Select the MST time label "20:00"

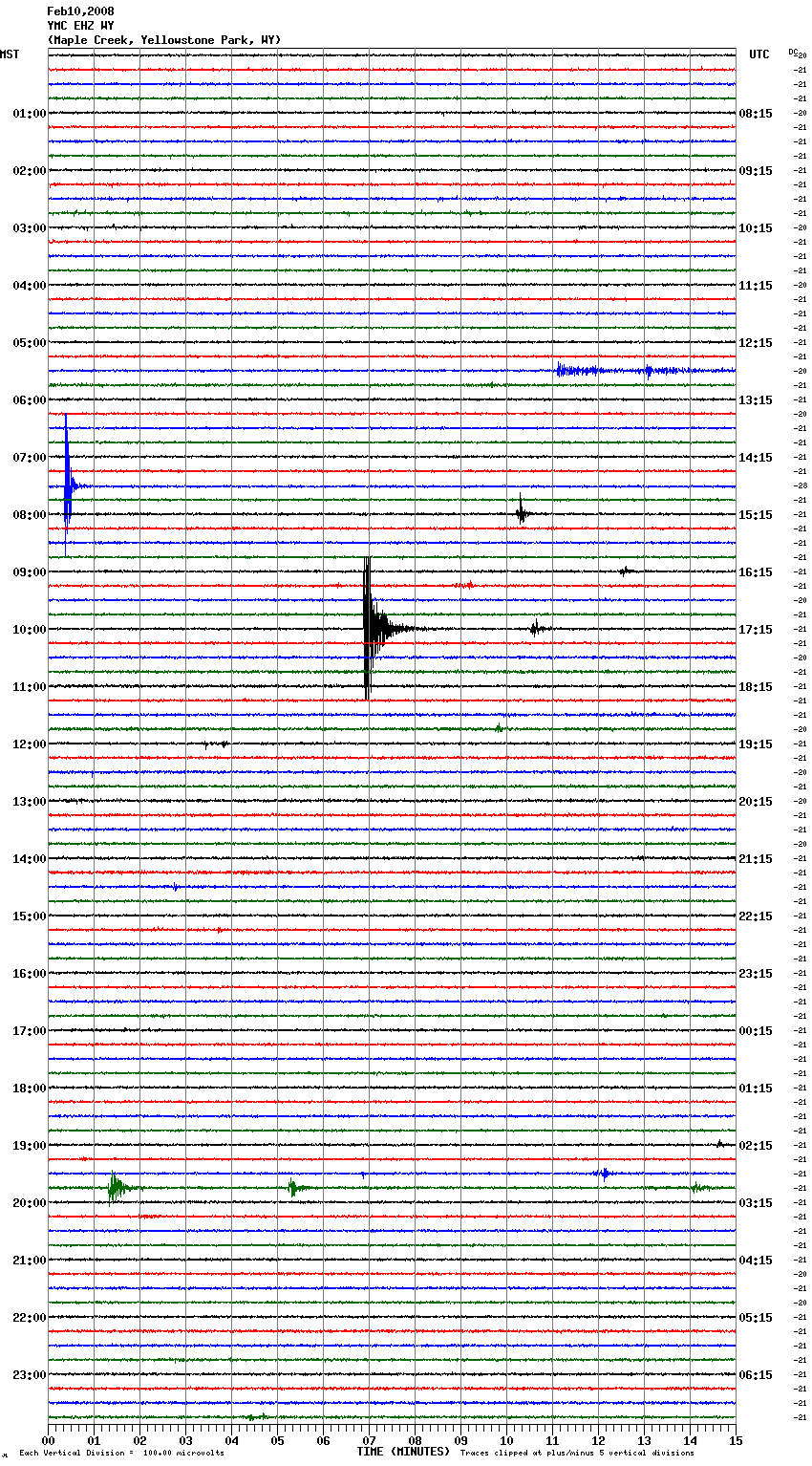click(30, 1203)
